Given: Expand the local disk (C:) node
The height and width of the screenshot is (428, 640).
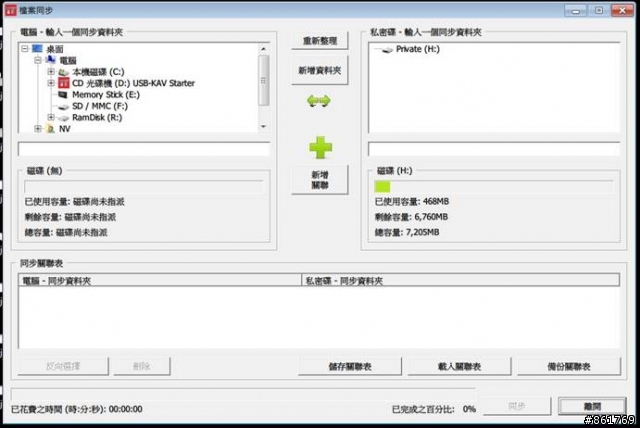Looking at the screenshot, I should 51,72.
